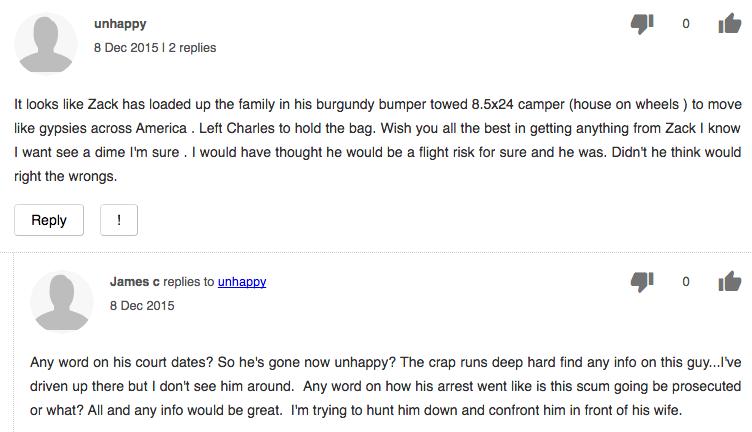Click James c's reply about court dates

386,386
